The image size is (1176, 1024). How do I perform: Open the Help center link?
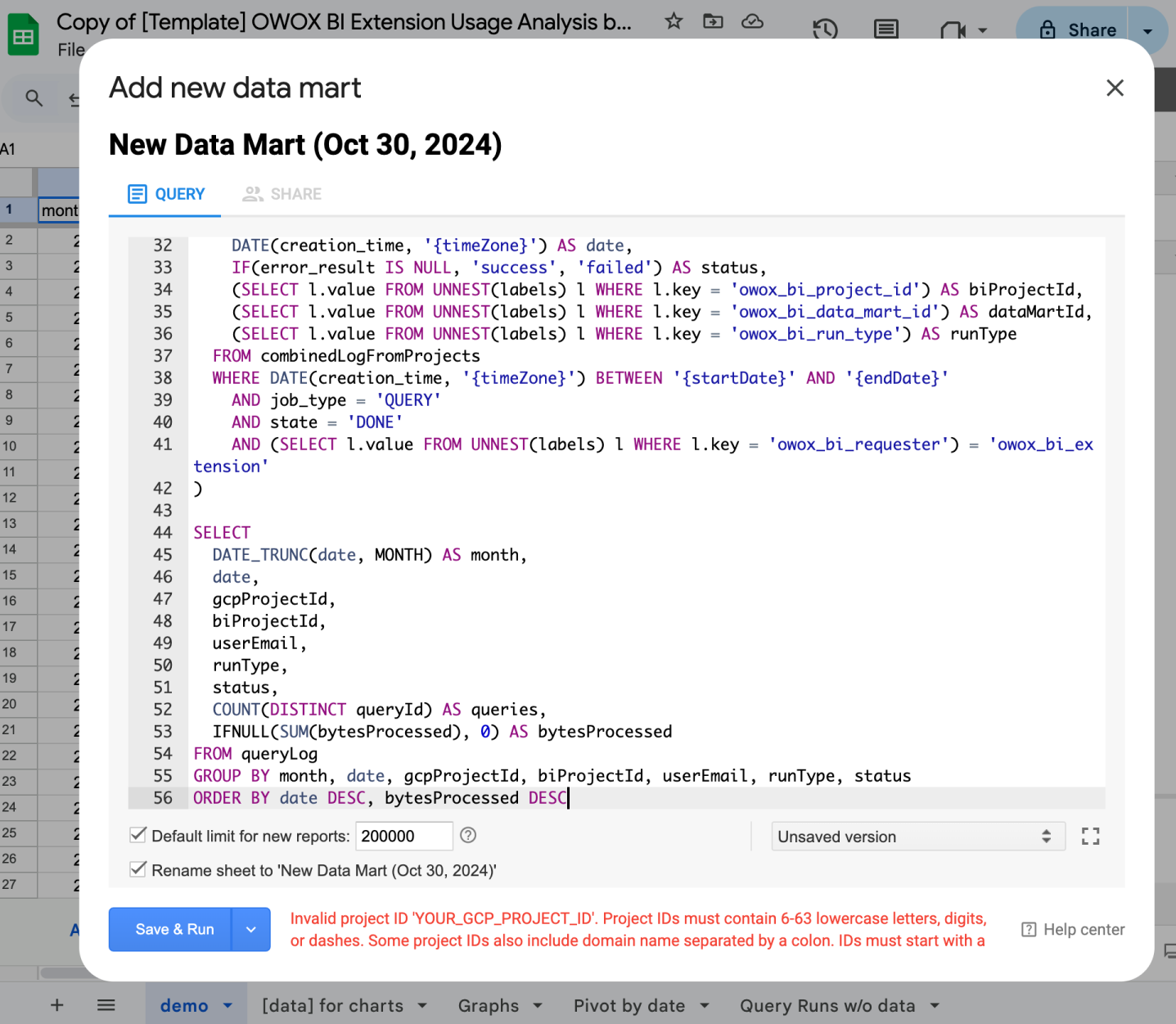[1073, 930]
